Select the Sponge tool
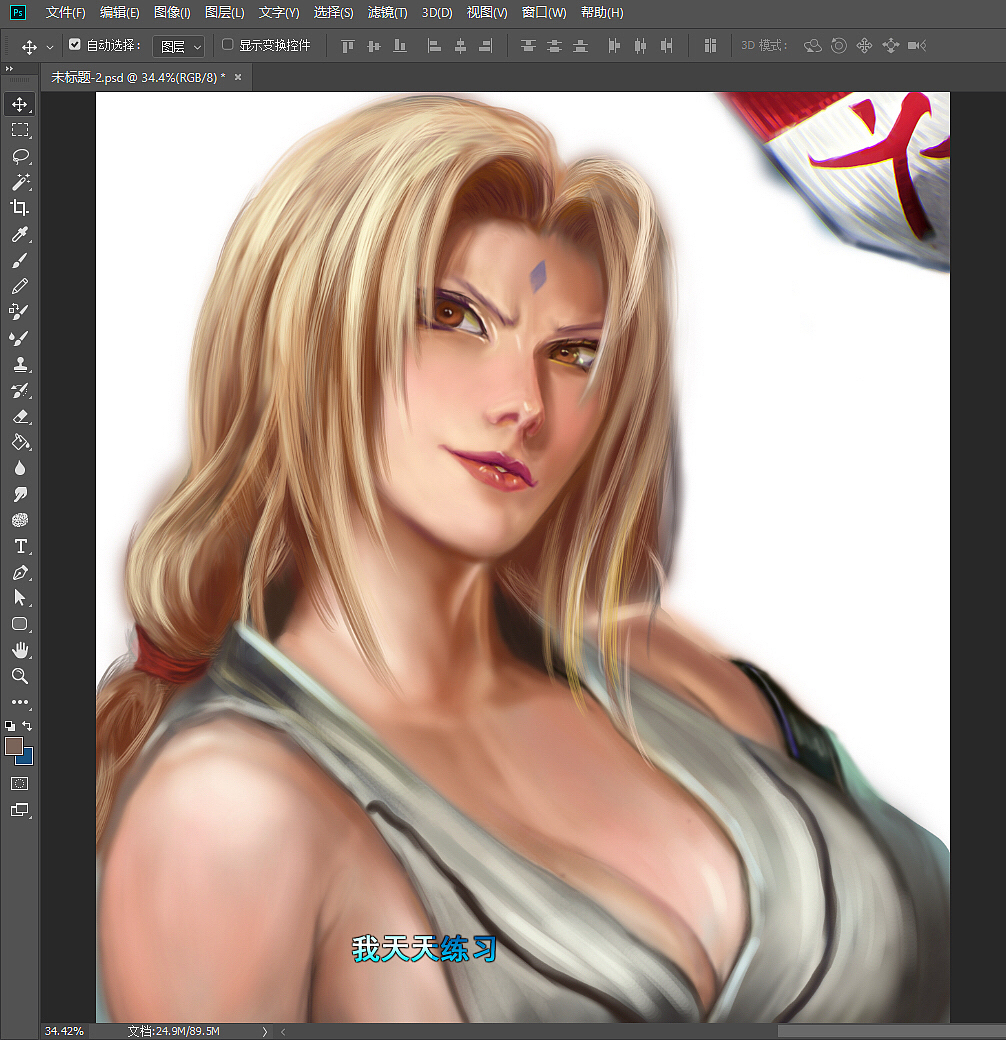 coord(19,520)
